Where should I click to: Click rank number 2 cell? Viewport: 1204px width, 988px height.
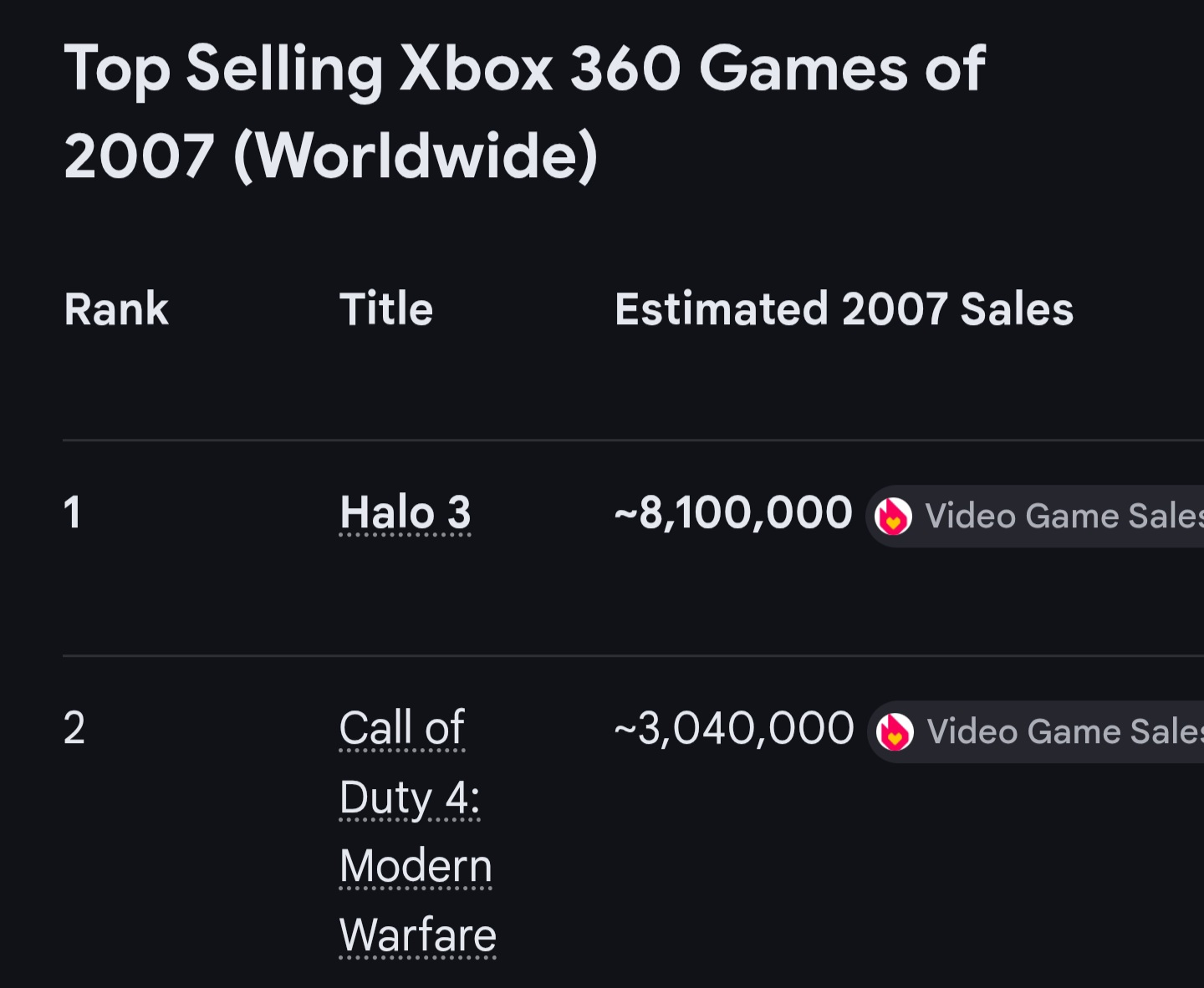74,728
